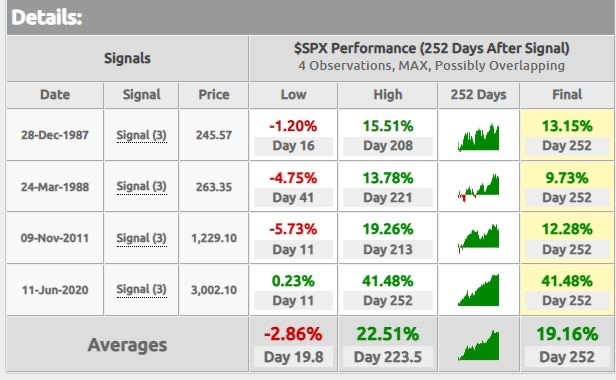Viewport: 616px width, 380px height.
Task: Click the Details: section header
Action: tap(47, 17)
